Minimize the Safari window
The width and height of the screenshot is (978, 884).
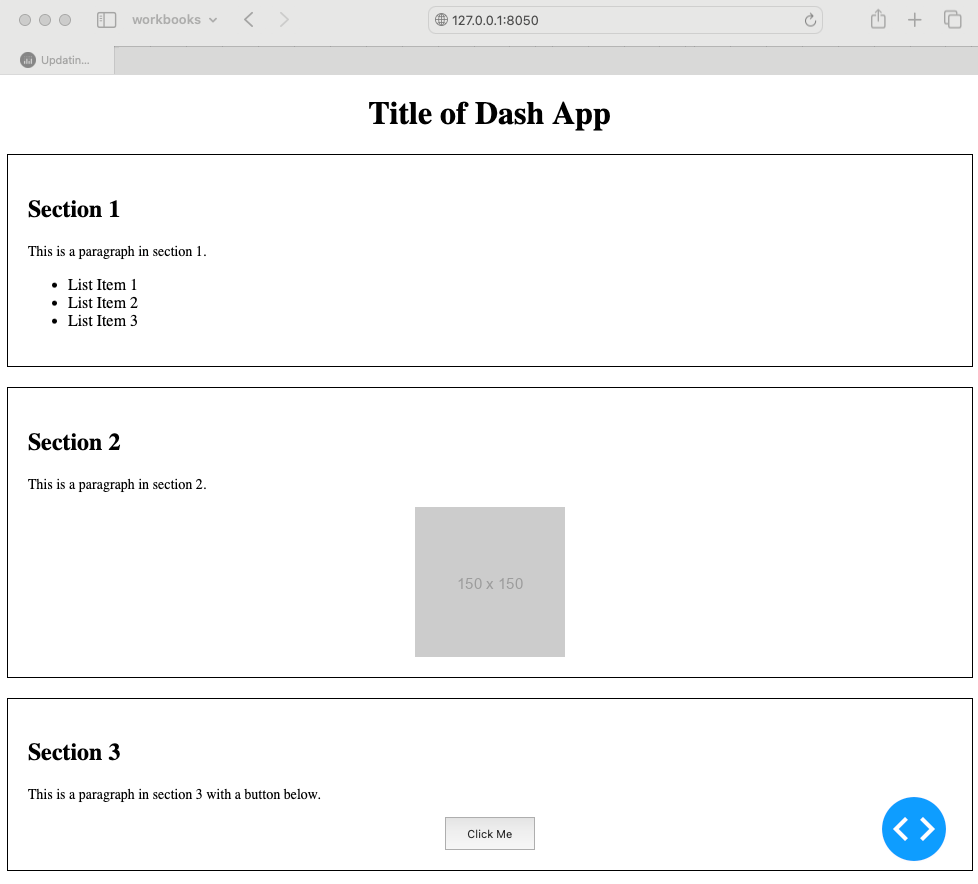point(45,20)
